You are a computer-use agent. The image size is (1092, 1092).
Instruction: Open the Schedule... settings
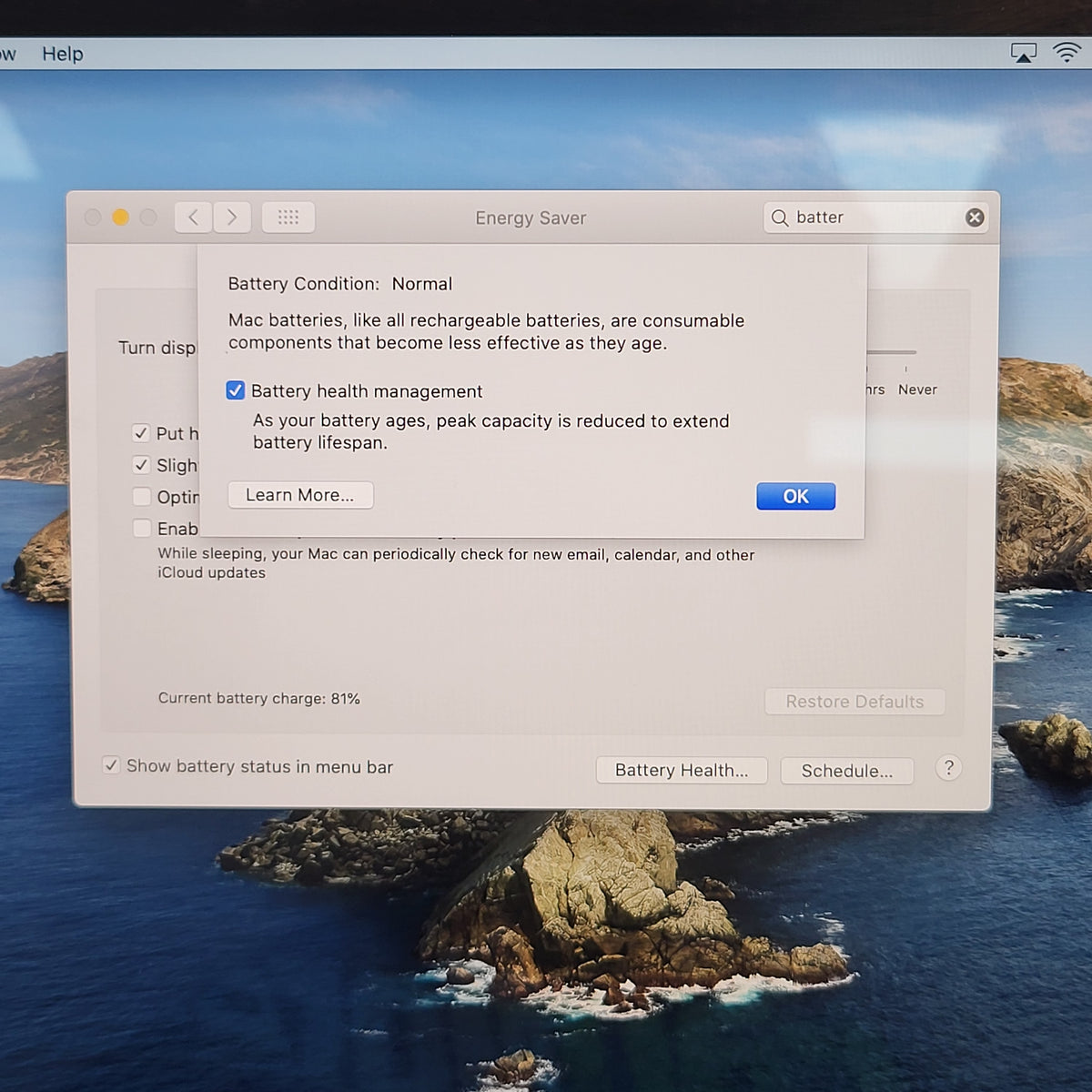click(x=846, y=771)
